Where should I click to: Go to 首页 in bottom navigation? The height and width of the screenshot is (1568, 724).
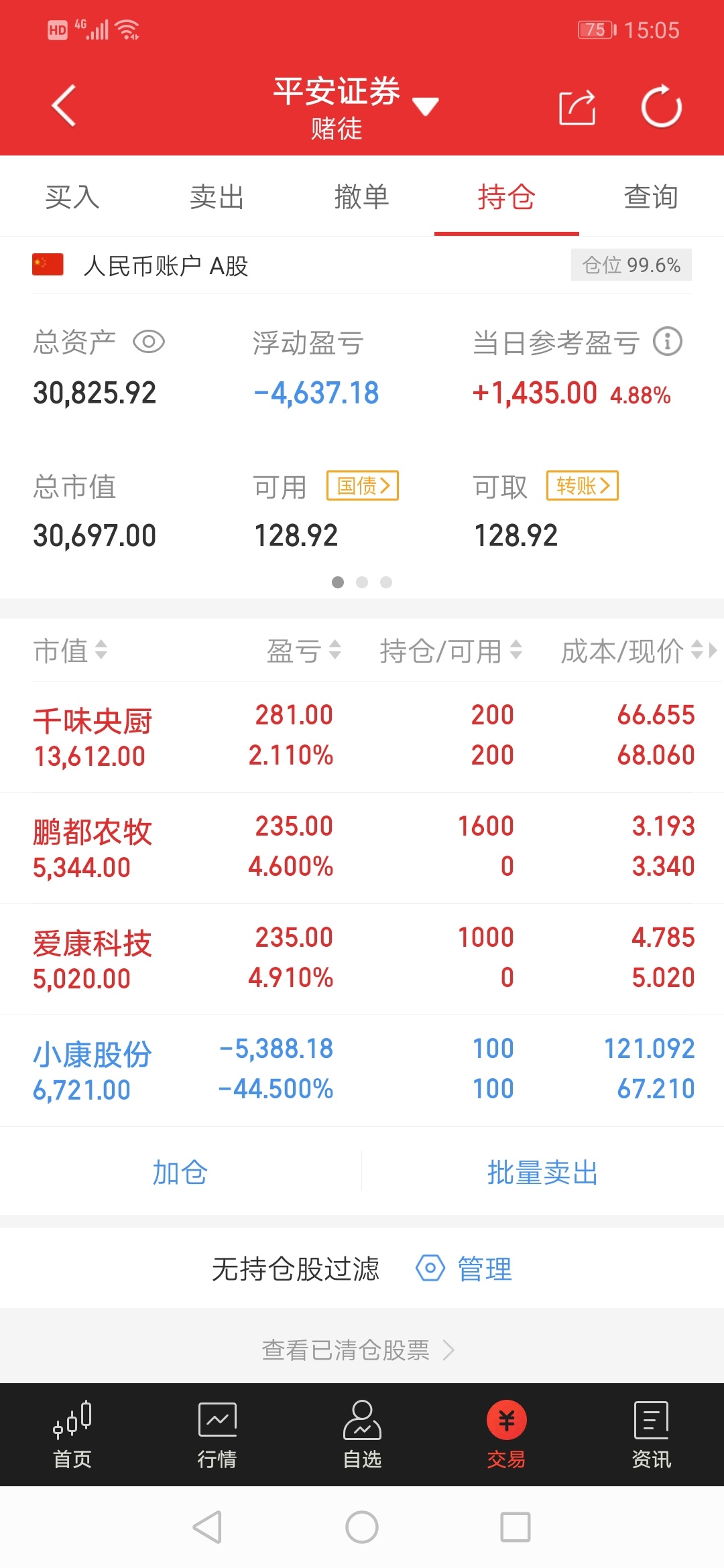point(72,1435)
